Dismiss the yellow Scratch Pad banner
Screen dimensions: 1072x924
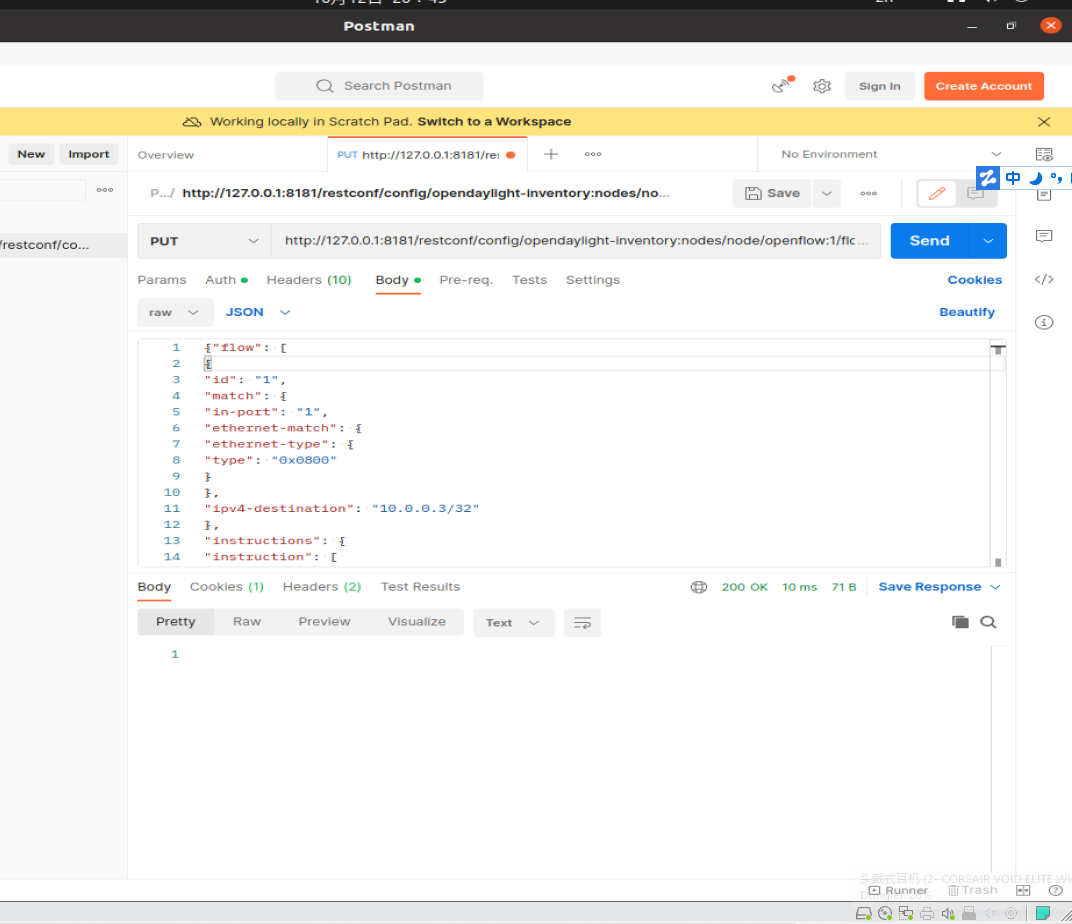pos(1043,122)
